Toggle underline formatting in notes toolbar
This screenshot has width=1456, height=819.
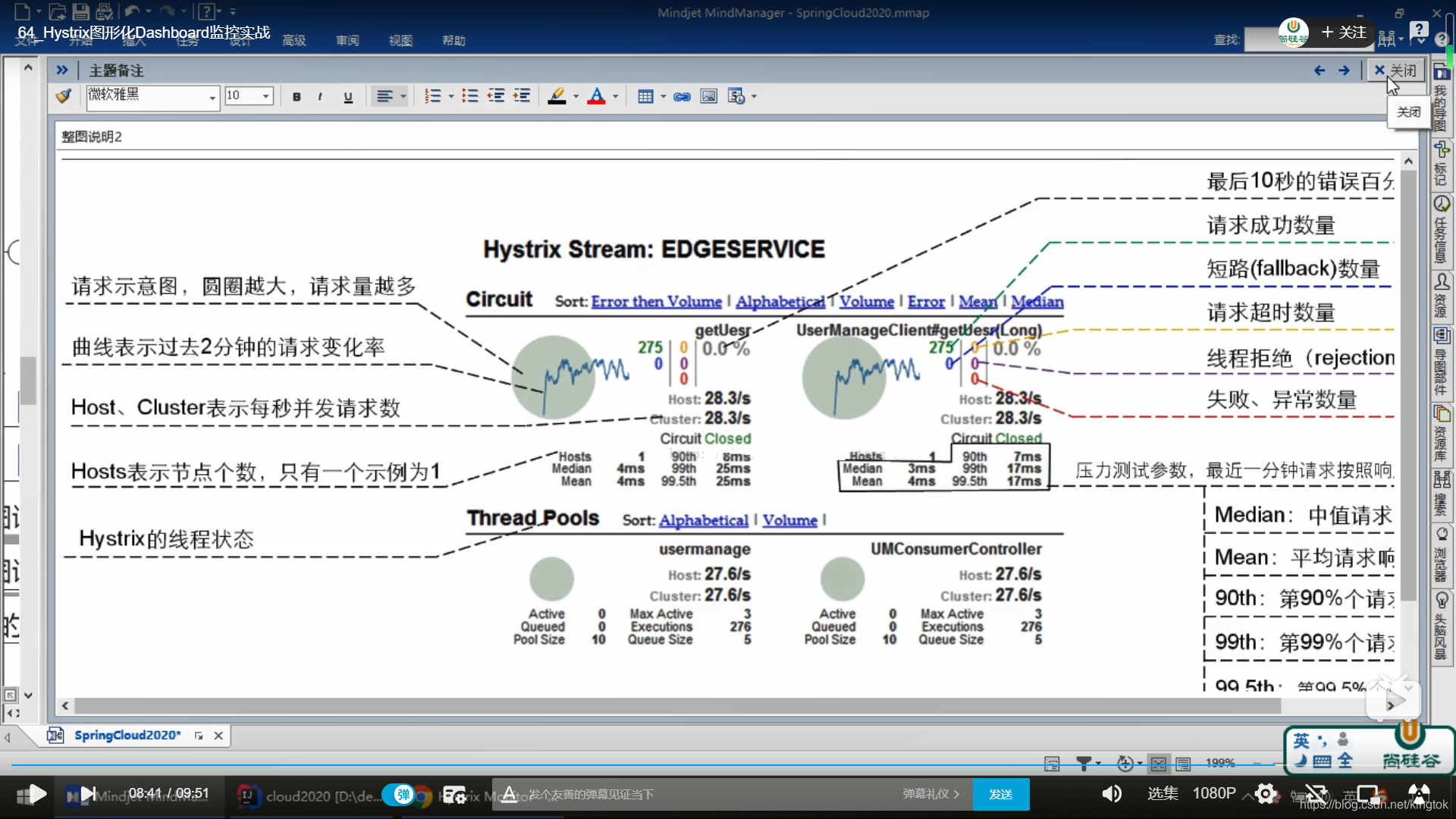pos(348,96)
